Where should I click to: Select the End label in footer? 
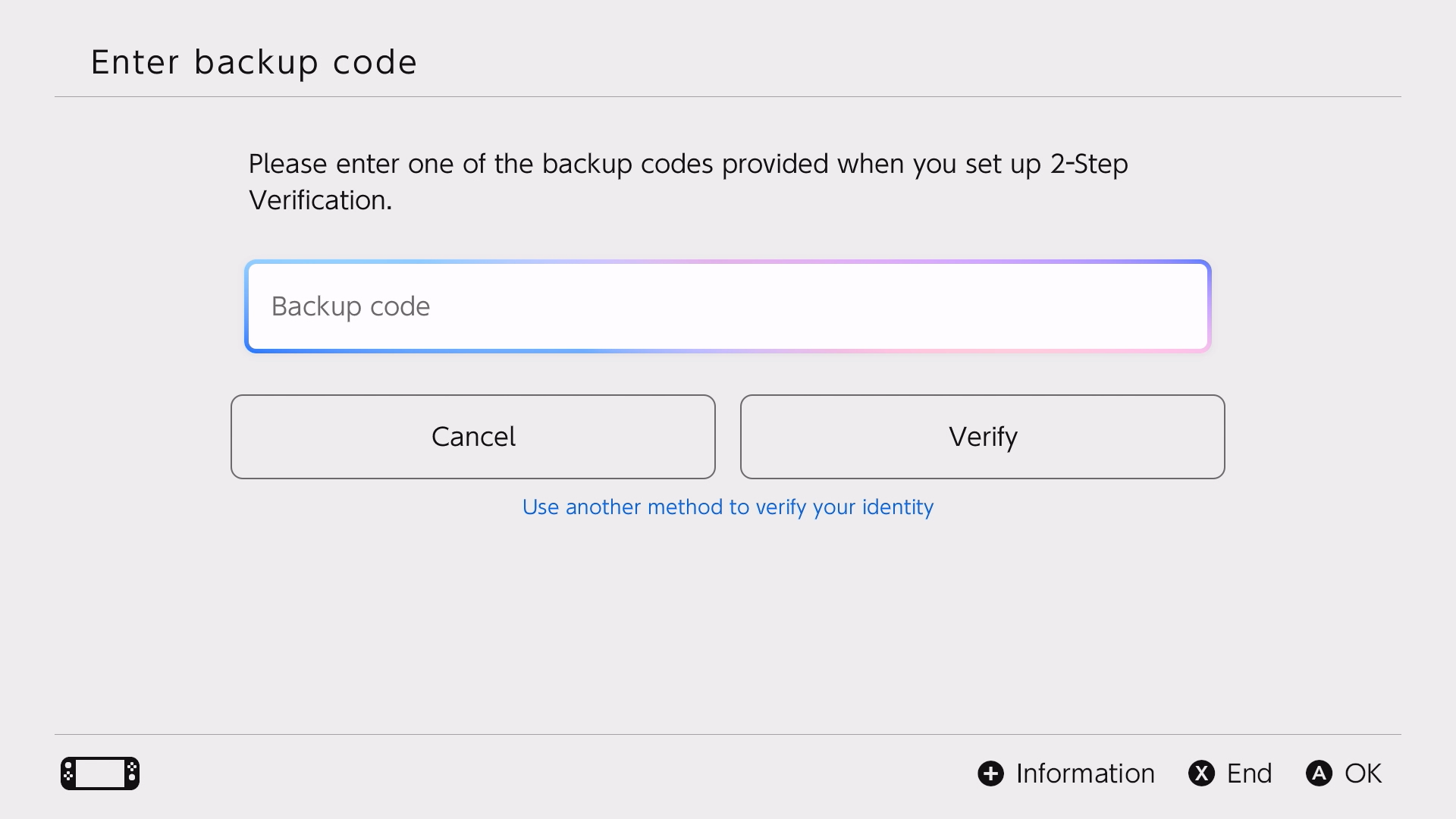click(x=1249, y=773)
